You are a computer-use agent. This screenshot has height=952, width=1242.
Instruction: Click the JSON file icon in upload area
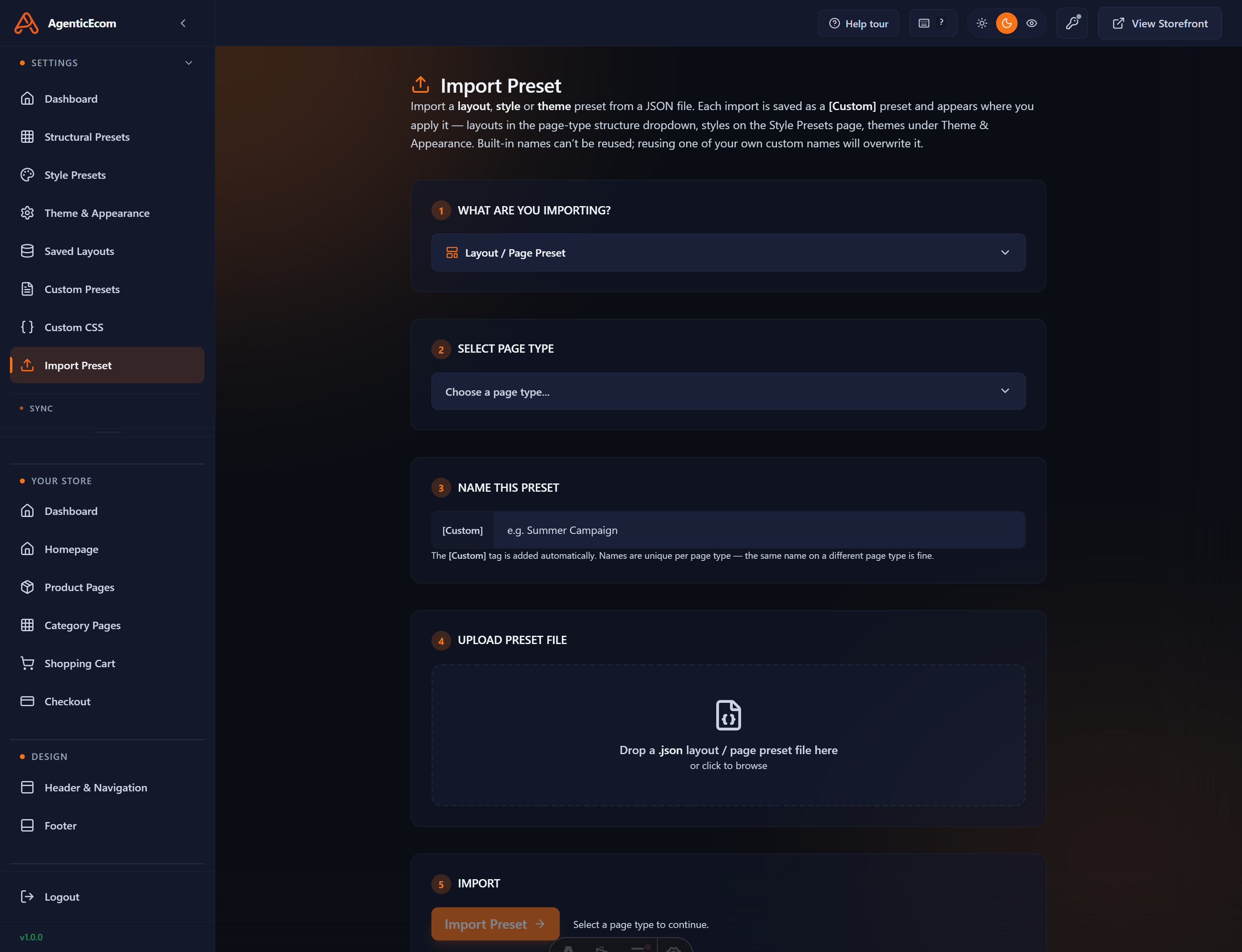point(728,714)
